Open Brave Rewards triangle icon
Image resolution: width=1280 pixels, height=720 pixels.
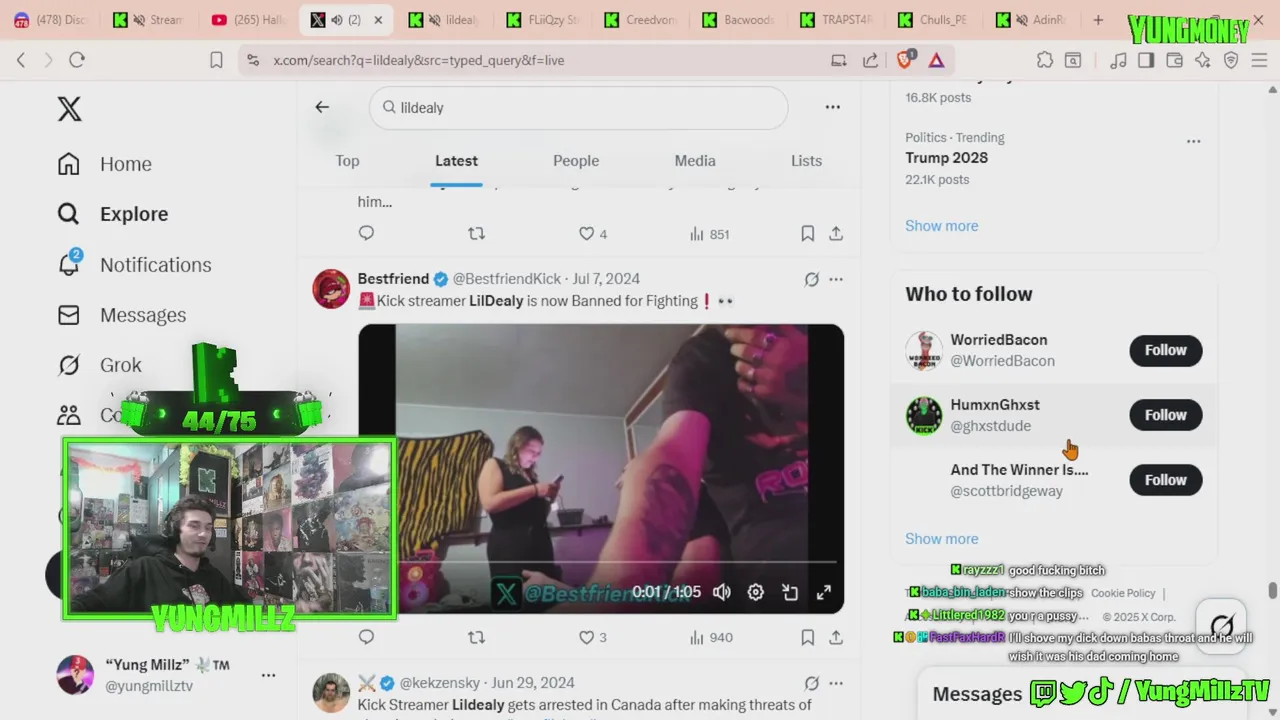click(x=936, y=60)
